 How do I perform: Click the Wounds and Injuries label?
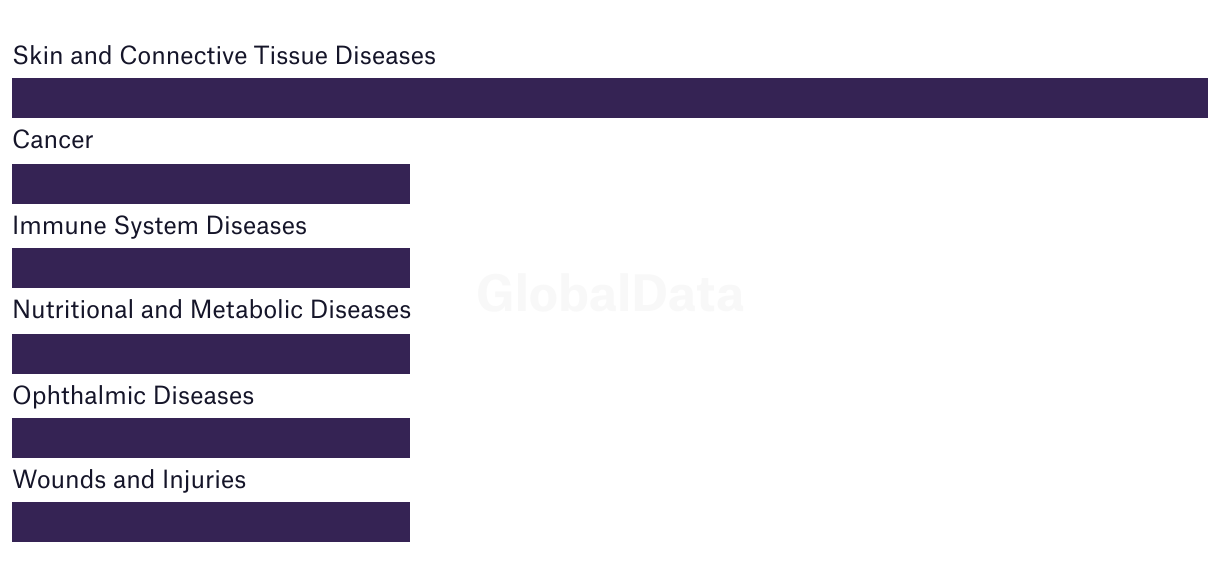tap(129, 480)
